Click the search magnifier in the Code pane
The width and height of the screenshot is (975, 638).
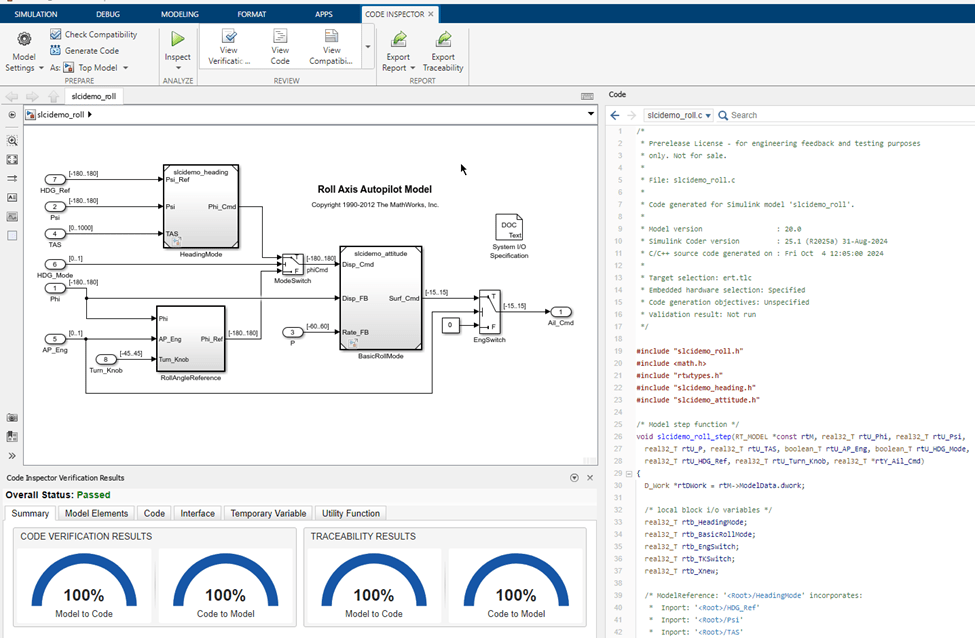[x=723, y=114]
